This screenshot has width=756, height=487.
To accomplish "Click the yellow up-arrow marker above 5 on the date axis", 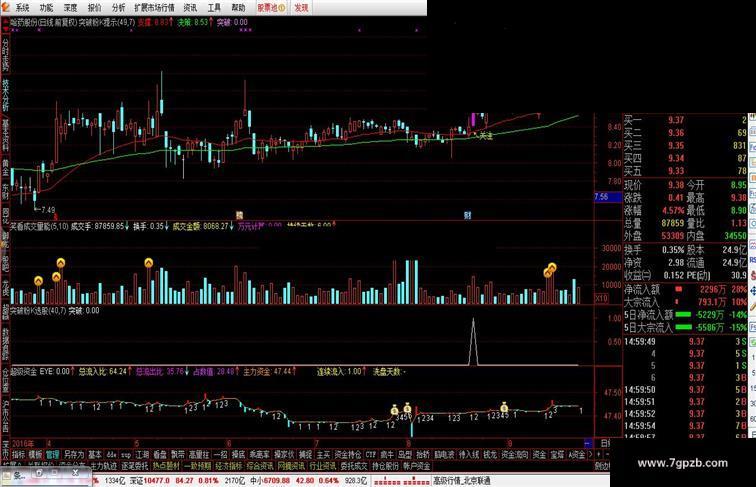I will coord(148,263).
